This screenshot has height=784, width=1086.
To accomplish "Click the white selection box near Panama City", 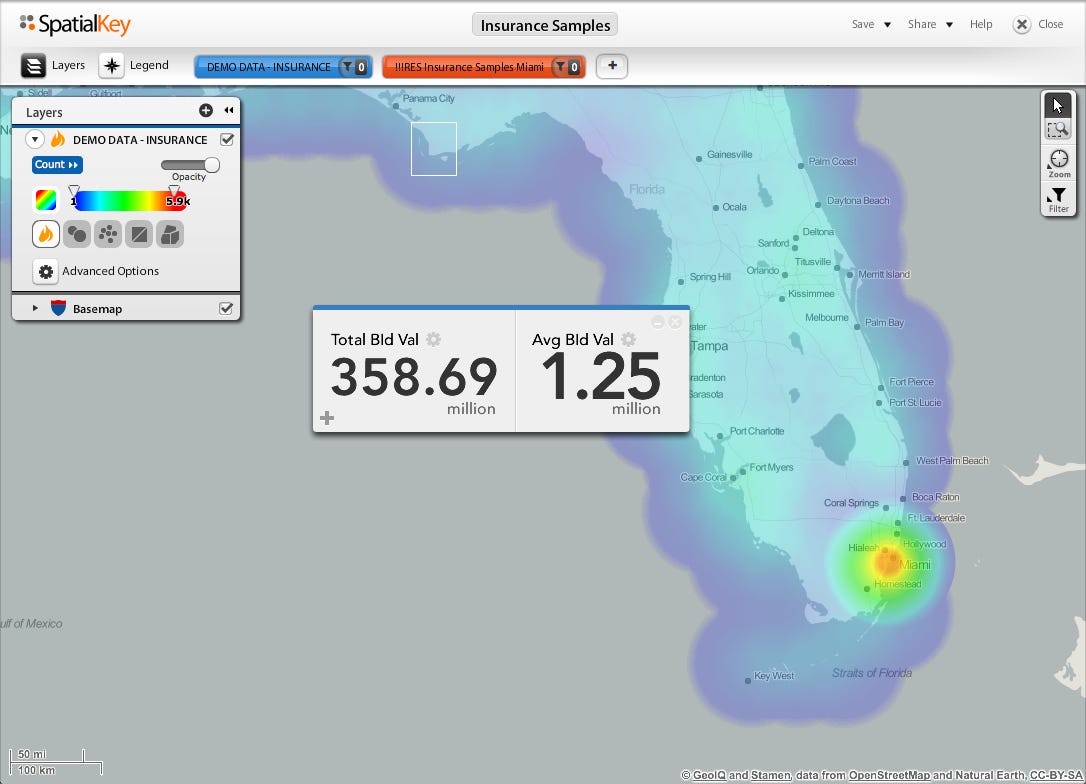I will pyautogui.click(x=434, y=149).
